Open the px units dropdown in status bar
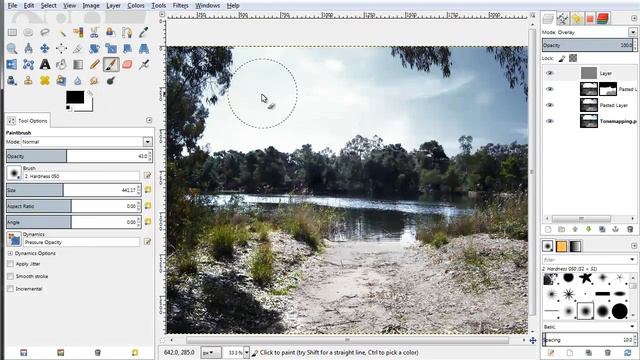The width and height of the screenshot is (640, 360). (211, 352)
